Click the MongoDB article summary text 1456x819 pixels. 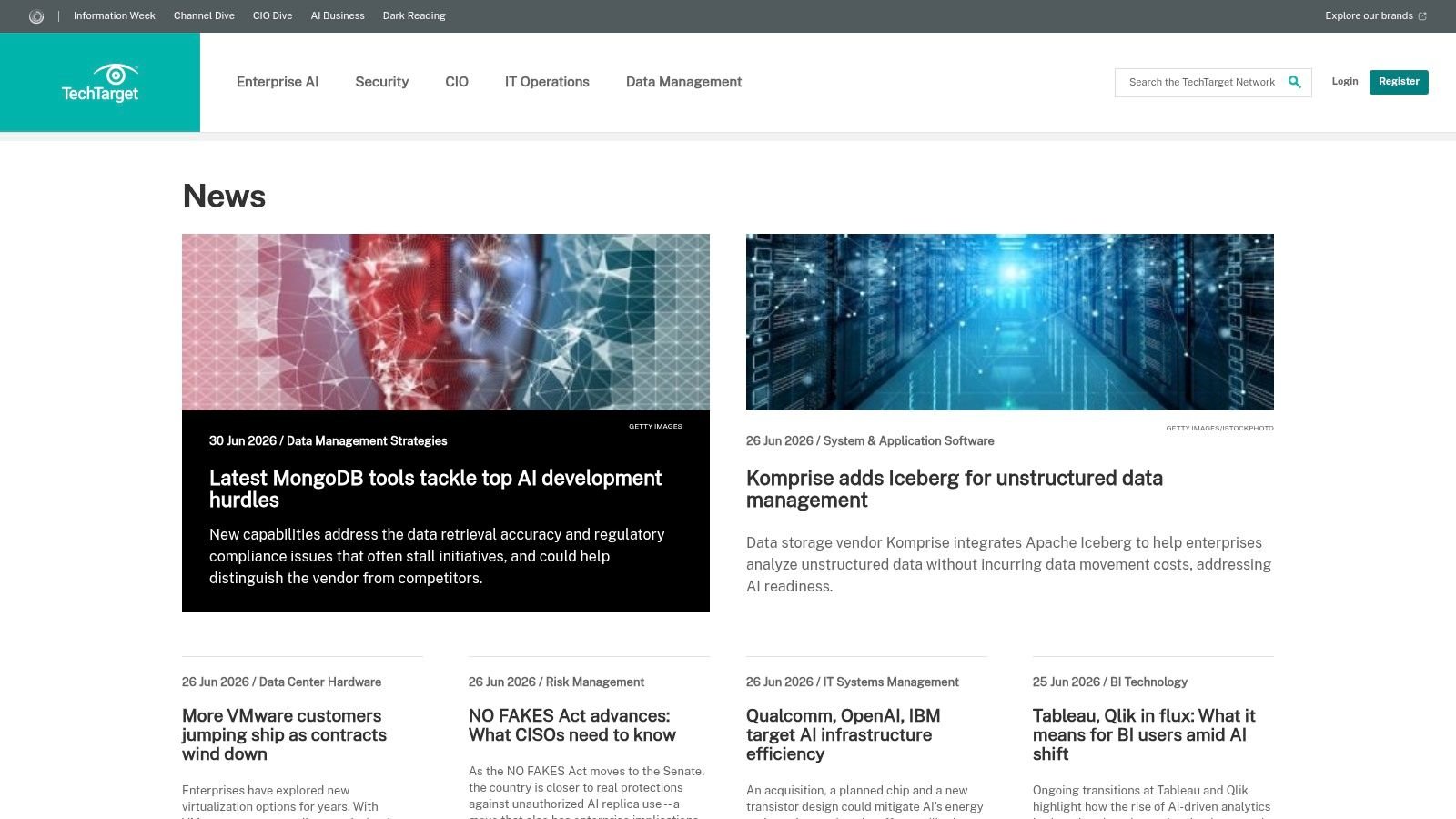[437, 556]
